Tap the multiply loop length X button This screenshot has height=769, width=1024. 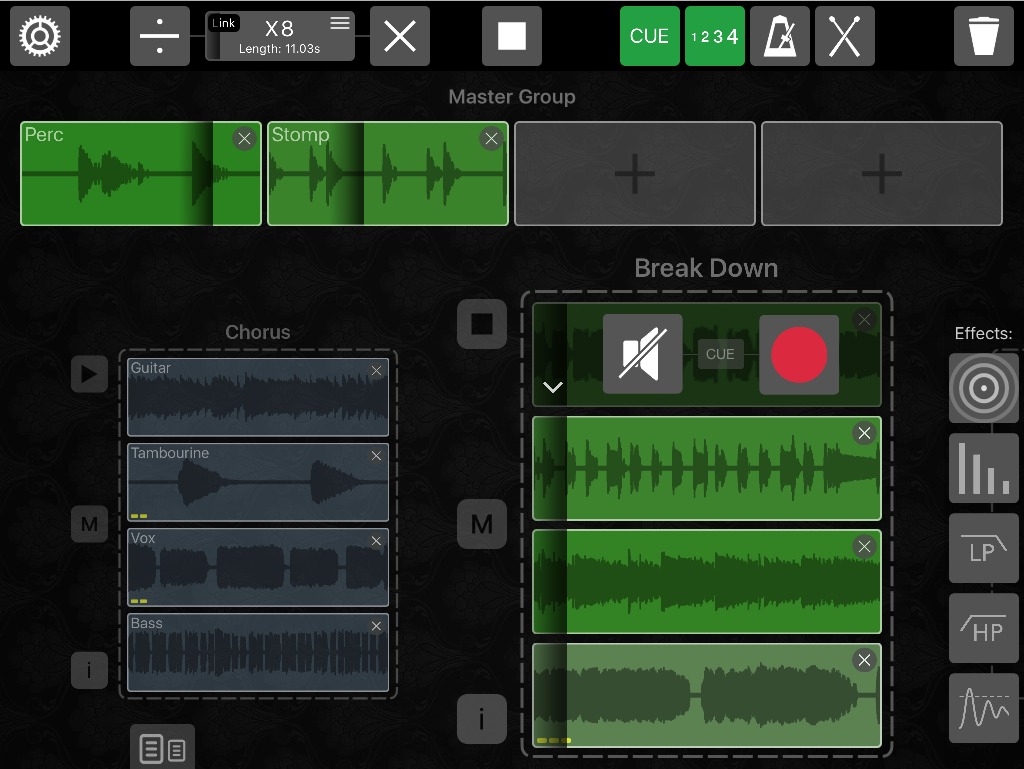[400, 36]
